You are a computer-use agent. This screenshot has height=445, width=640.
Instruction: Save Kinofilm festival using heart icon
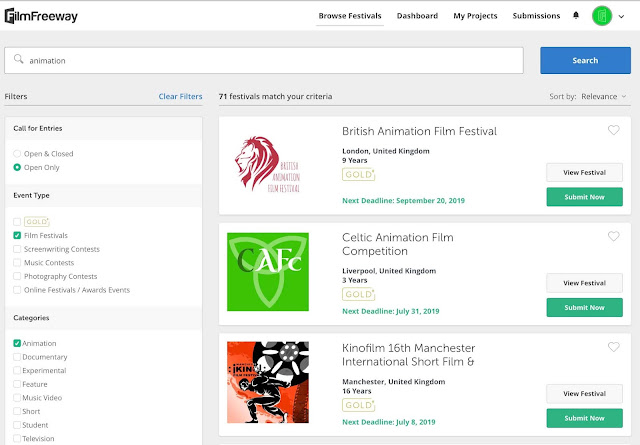613,347
